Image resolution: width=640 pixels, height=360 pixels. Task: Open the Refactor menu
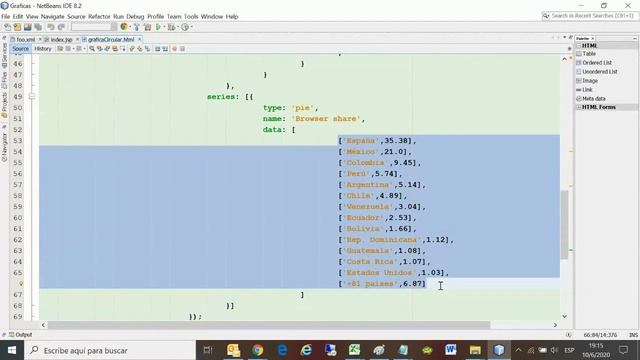click(x=99, y=17)
